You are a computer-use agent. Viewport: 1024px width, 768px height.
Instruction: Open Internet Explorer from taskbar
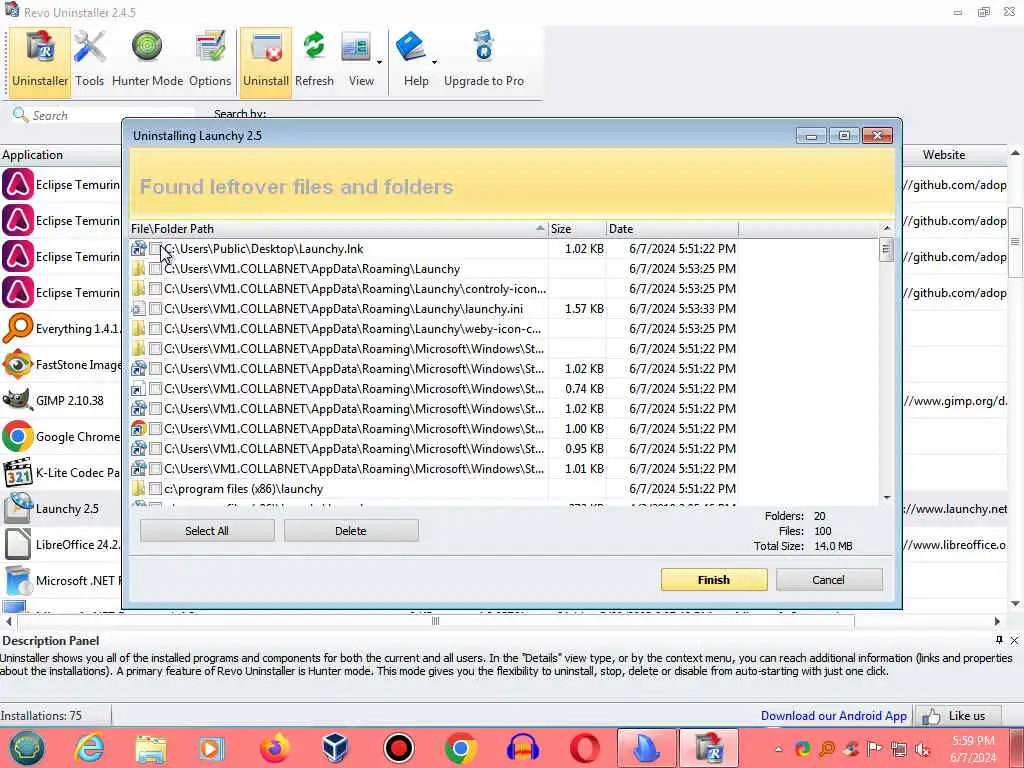tap(89, 748)
